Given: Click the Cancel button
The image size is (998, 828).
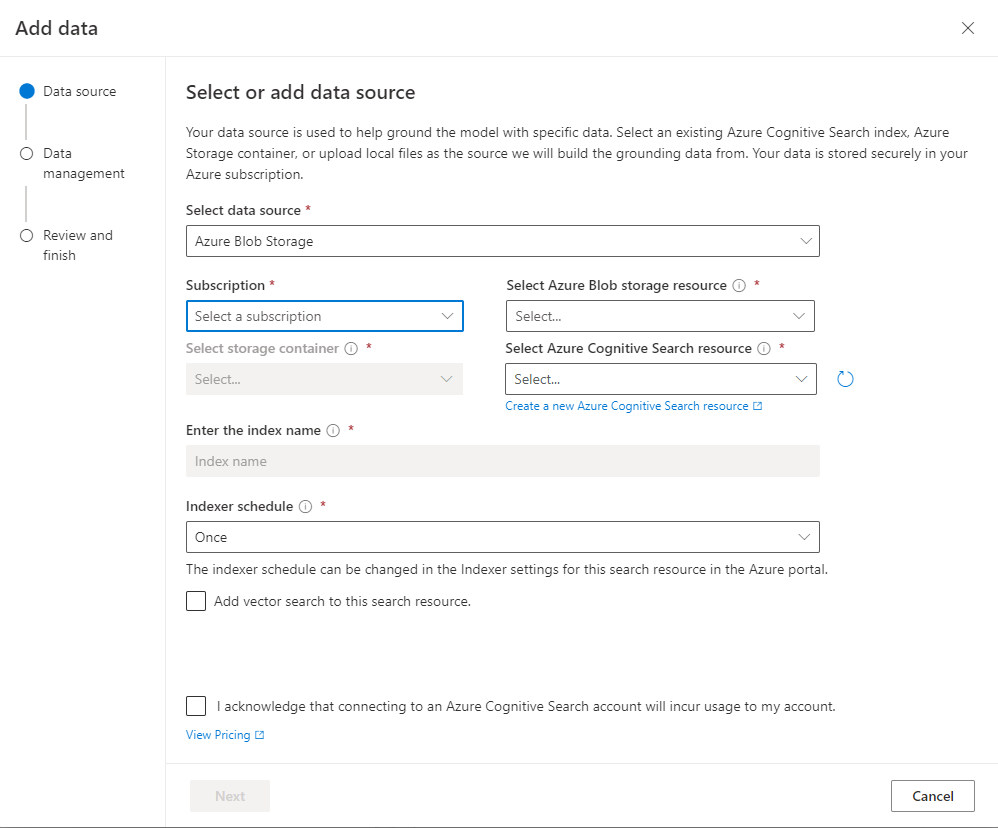Looking at the screenshot, I should [x=932, y=796].
